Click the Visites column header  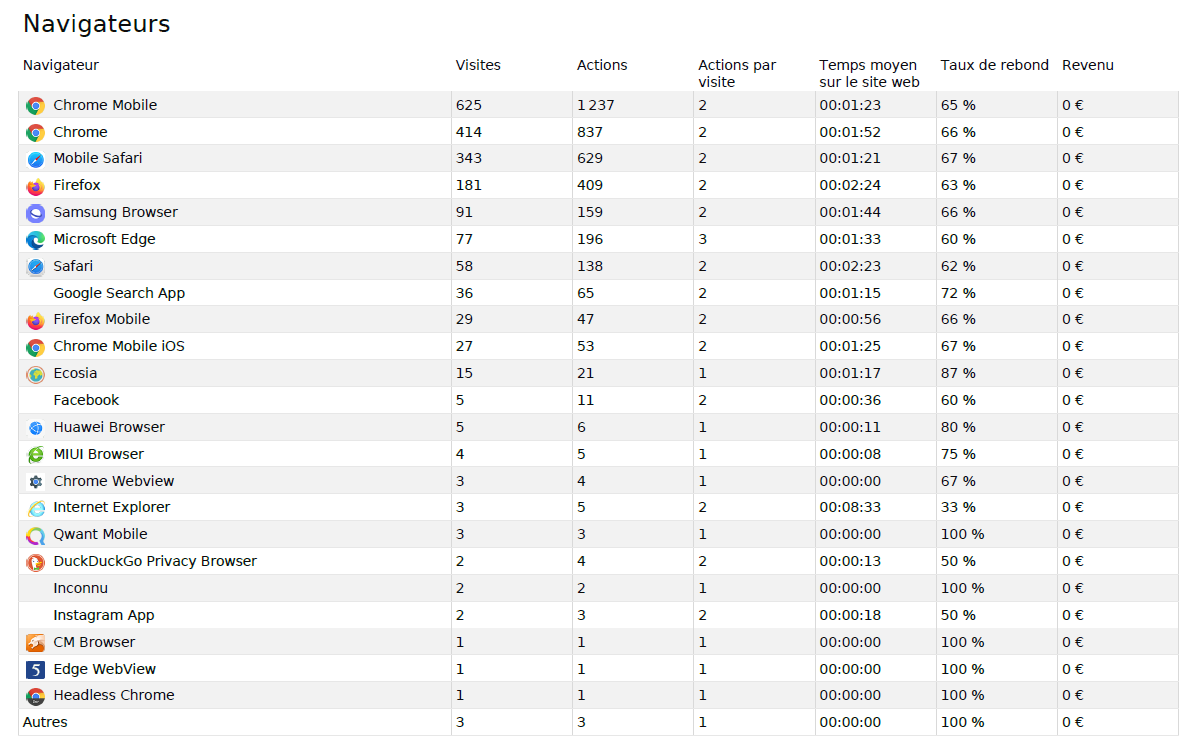pyautogui.click(x=478, y=65)
